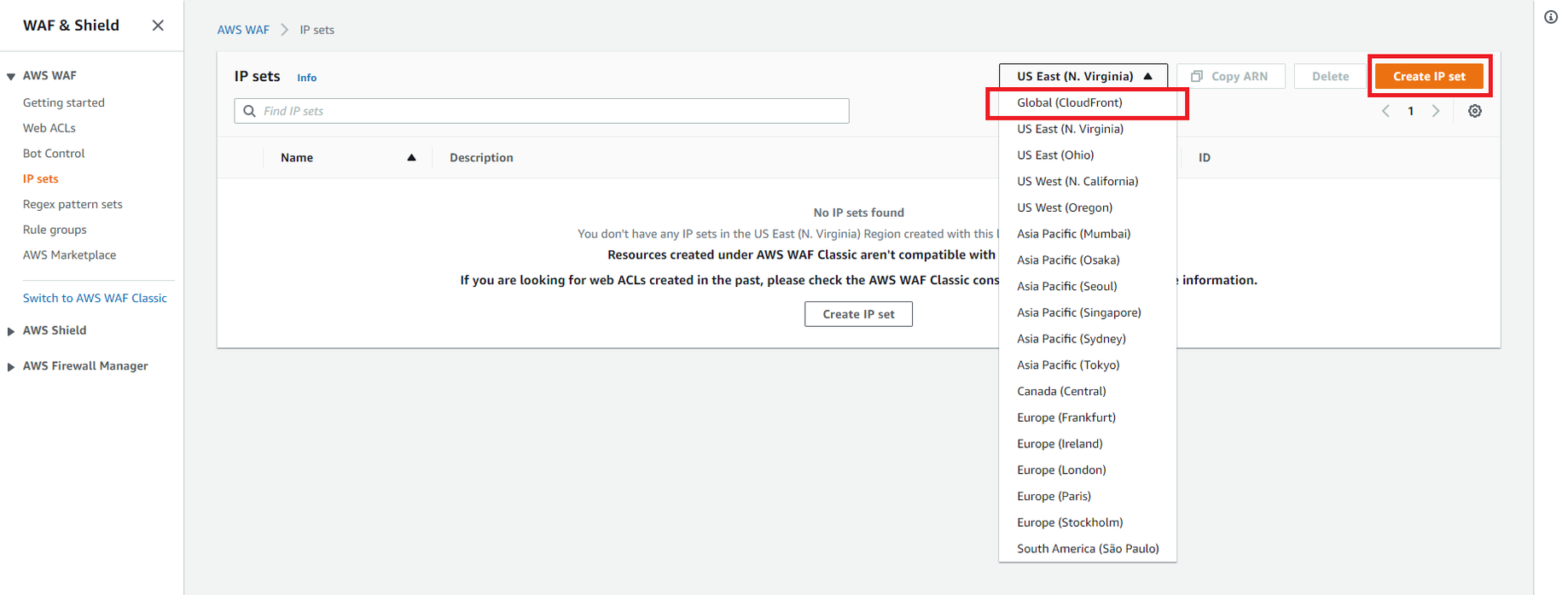
Task: Select Global (CloudFront) from region list
Action: click(x=1069, y=102)
